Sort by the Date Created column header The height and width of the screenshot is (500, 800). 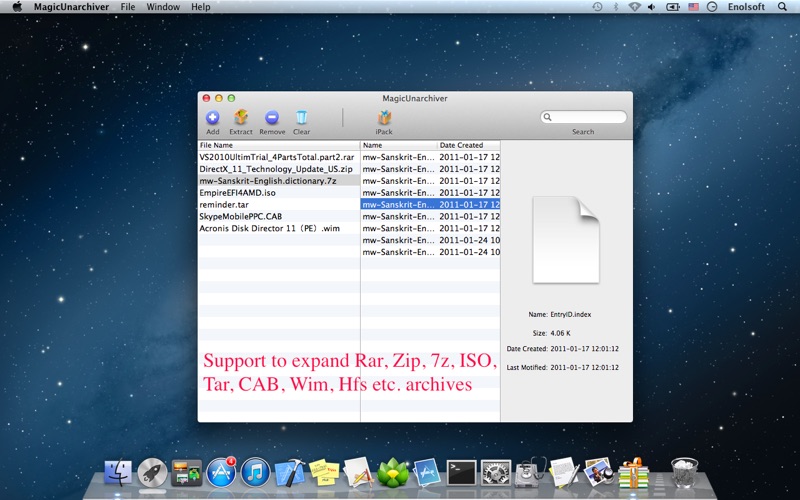coord(469,145)
